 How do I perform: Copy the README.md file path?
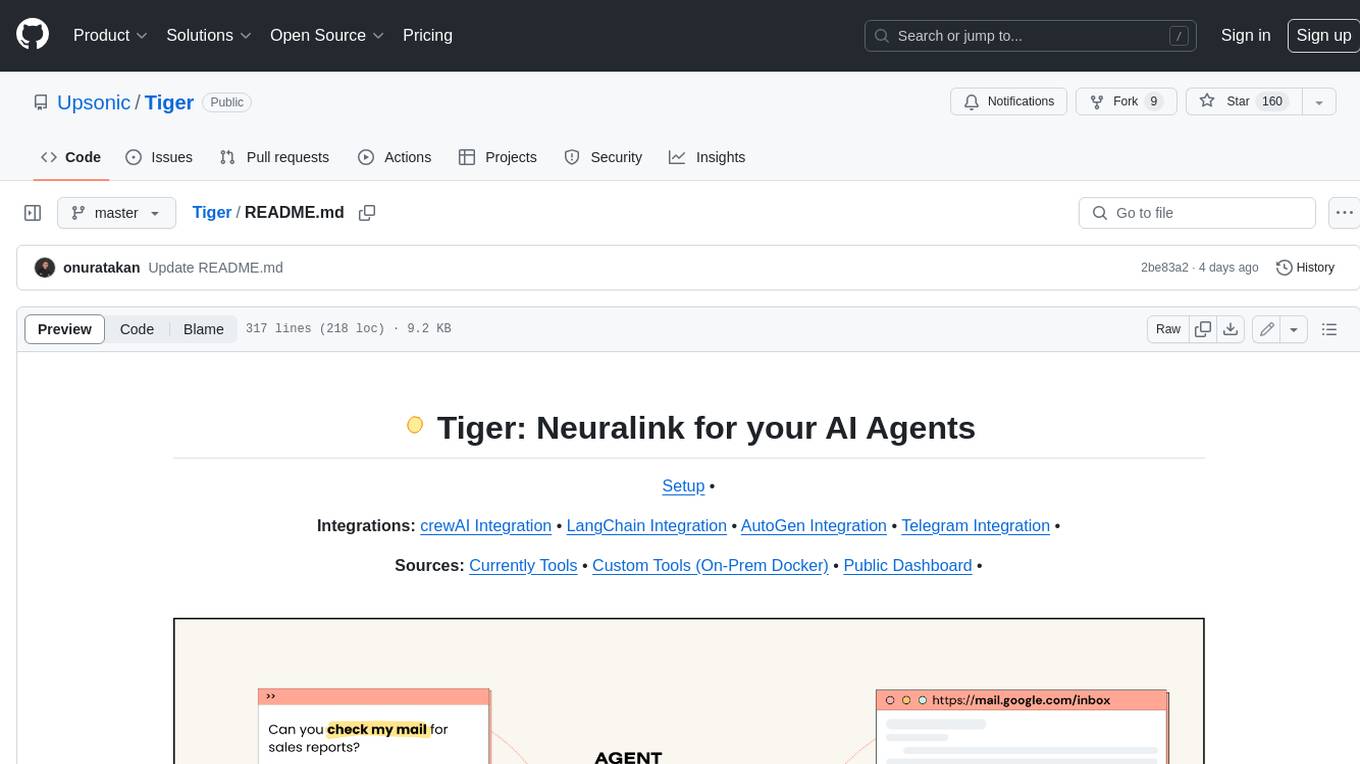367,213
